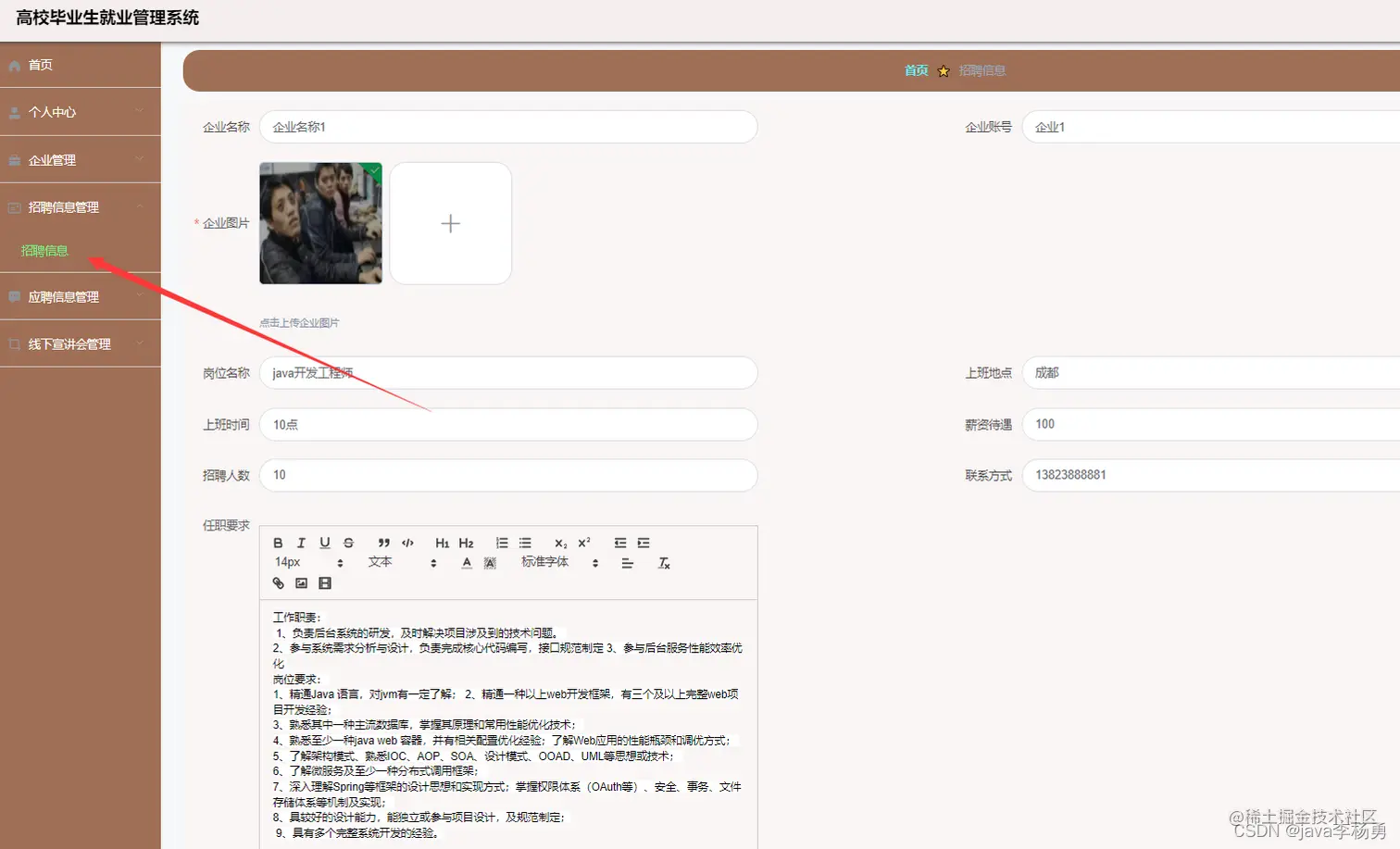This screenshot has width=1400, height=849.
Task: Click 招聘信息 breadcrumb item
Action: [x=982, y=70]
